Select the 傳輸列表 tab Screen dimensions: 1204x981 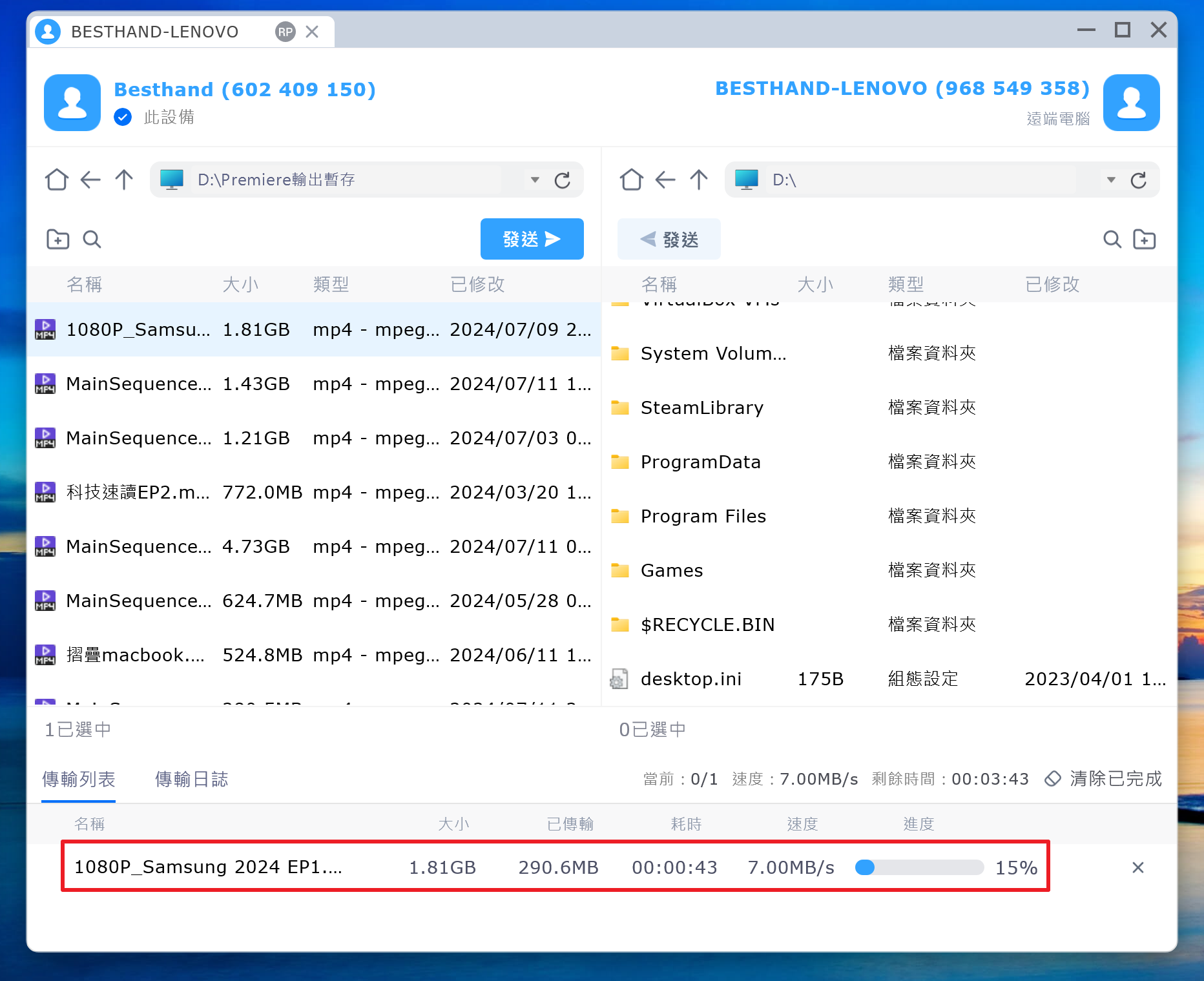pyautogui.click(x=78, y=780)
